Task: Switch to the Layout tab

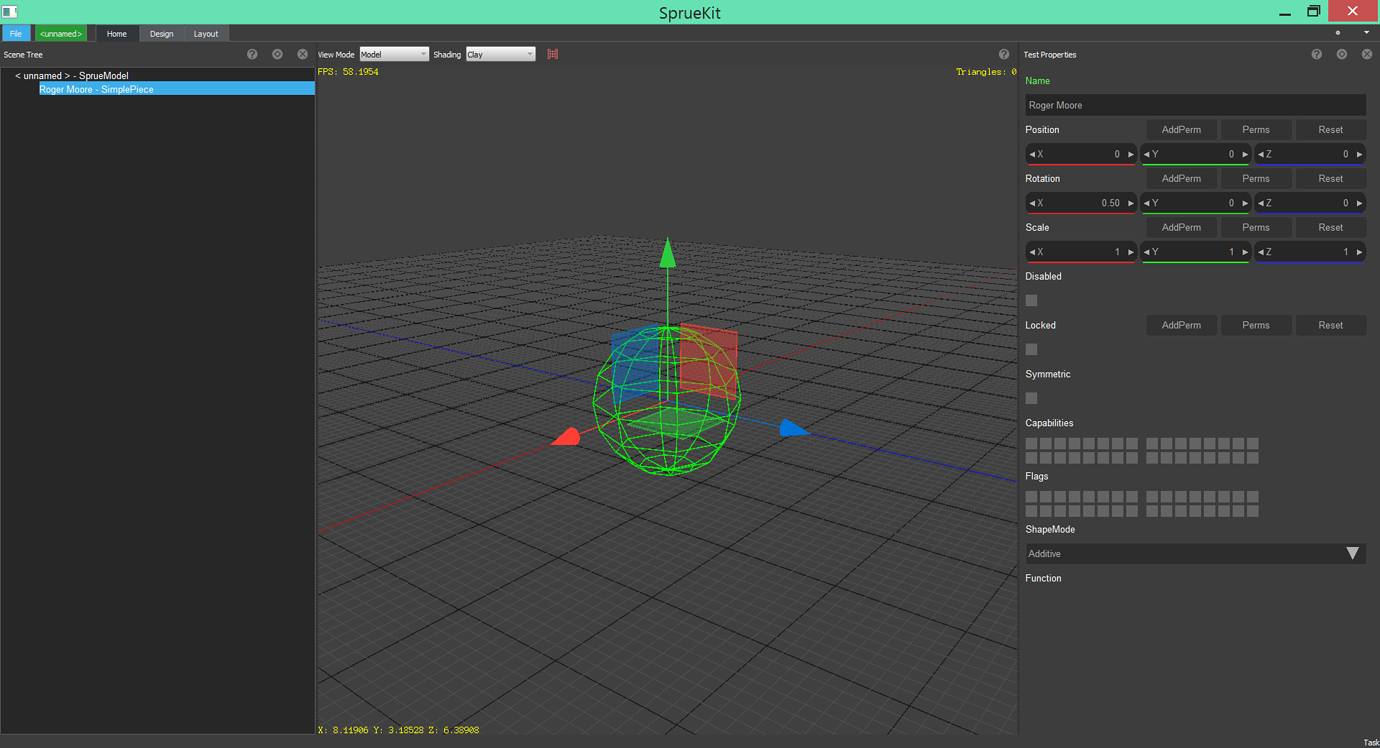Action: 206,34
